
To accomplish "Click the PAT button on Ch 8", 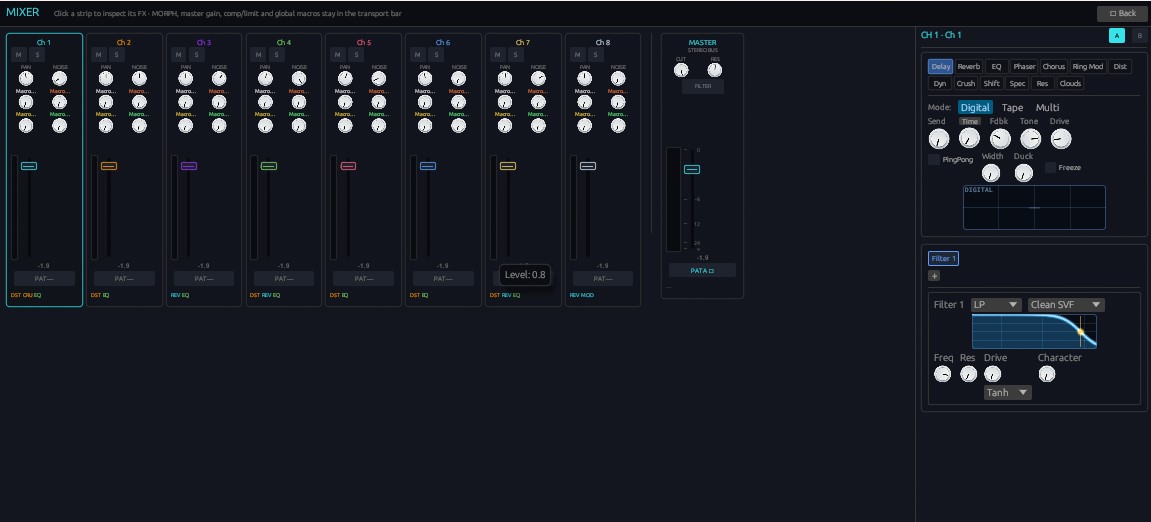I will [603, 278].
